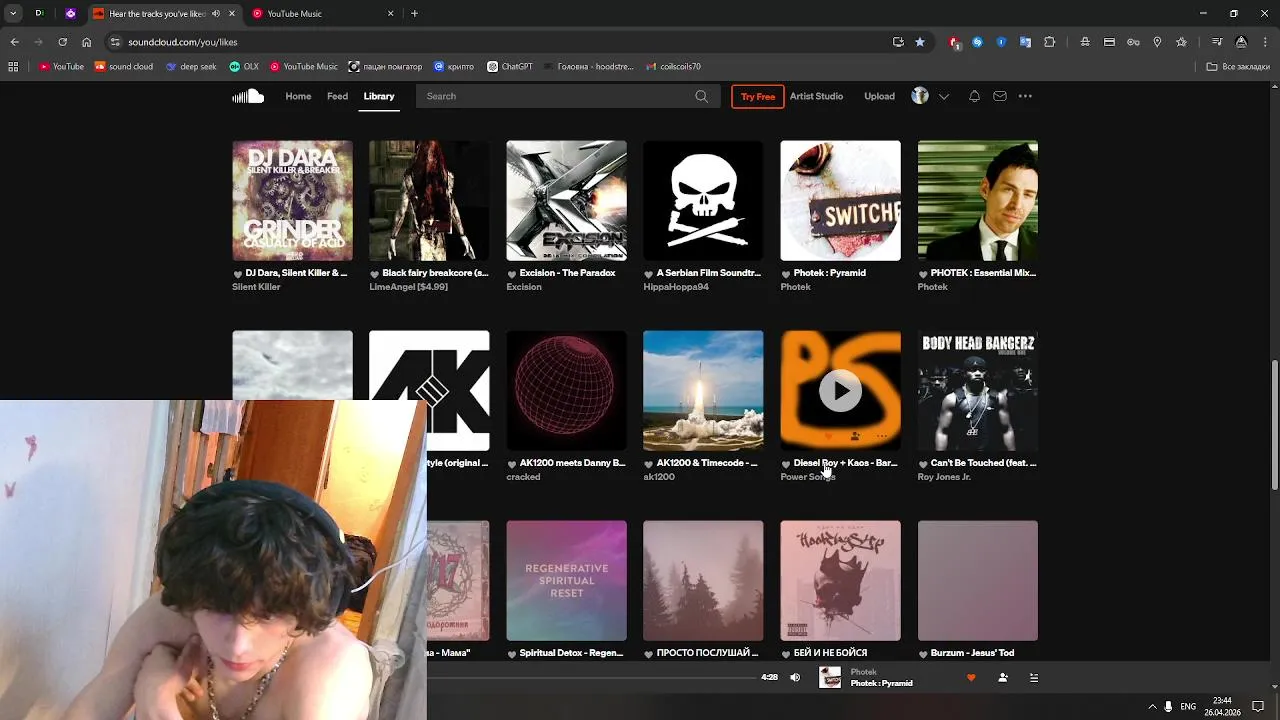Viewport: 1280px width, 720px height.
Task: Click the search magnifier icon
Action: [x=701, y=96]
